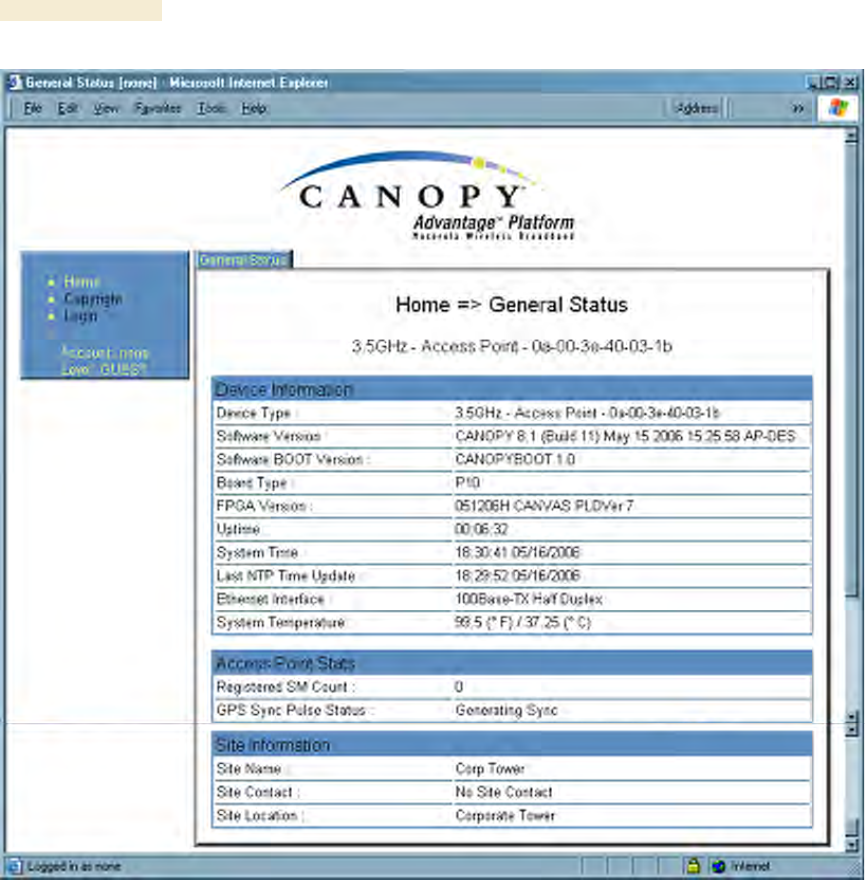Click the System Temperature value 99.5
865x880 pixels.
coord(523,622)
